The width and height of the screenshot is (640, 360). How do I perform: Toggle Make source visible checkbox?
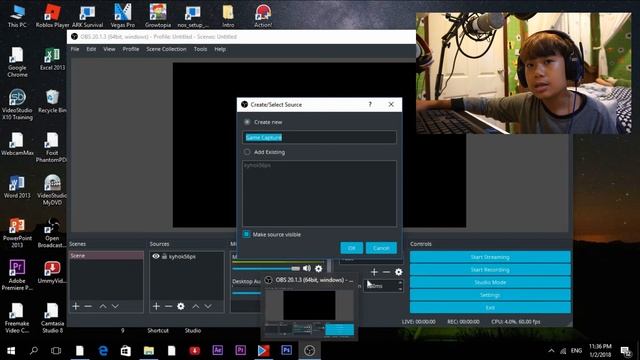pos(246,234)
